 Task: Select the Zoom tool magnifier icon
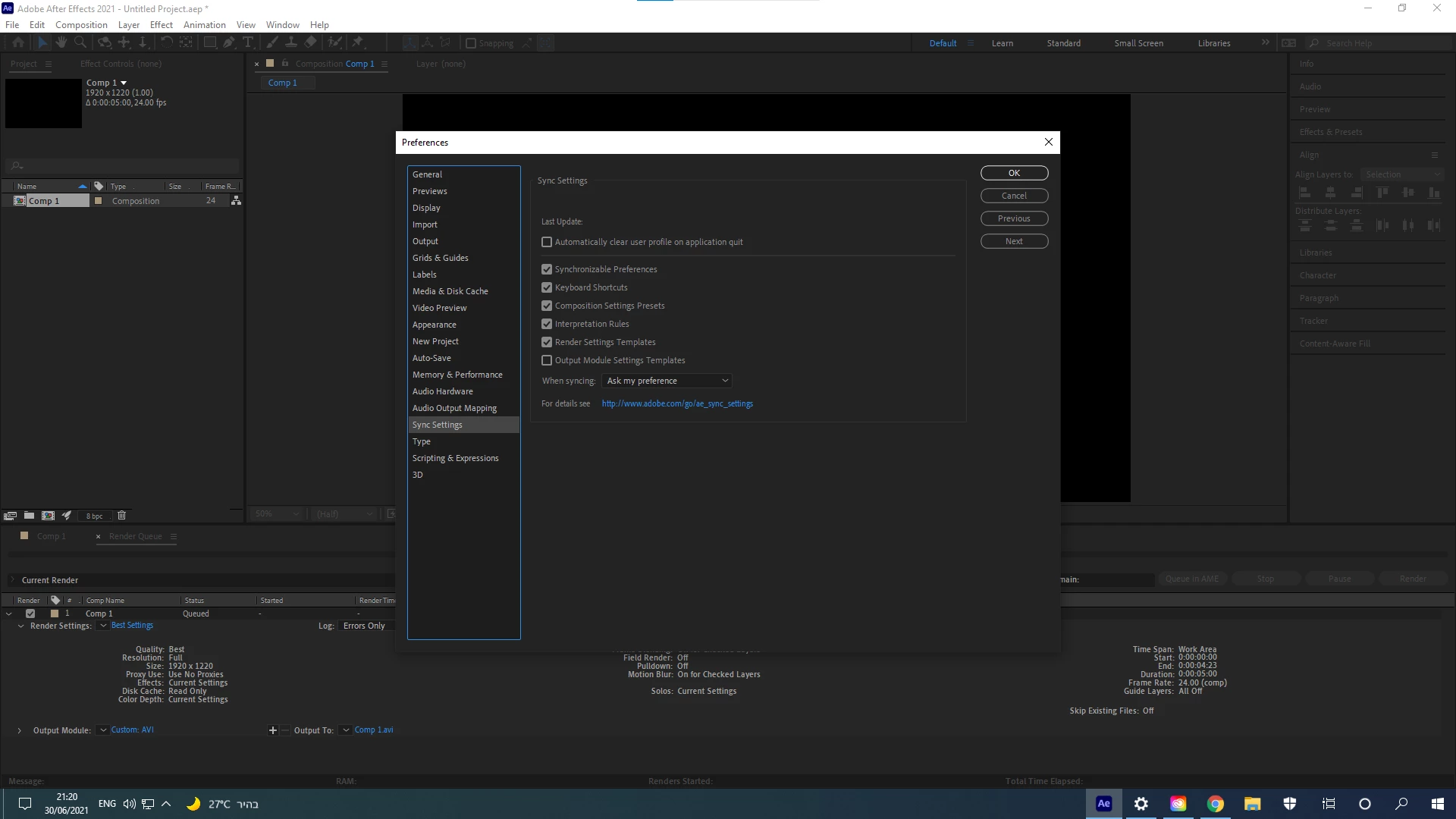(80, 42)
